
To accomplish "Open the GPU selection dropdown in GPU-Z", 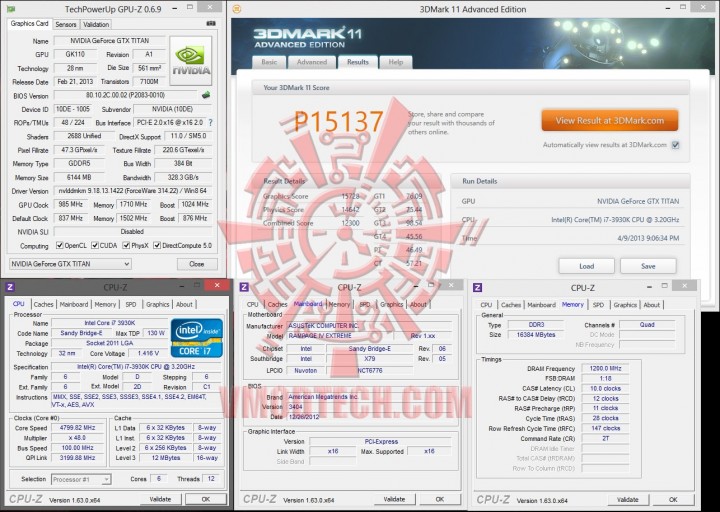I will [70, 264].
